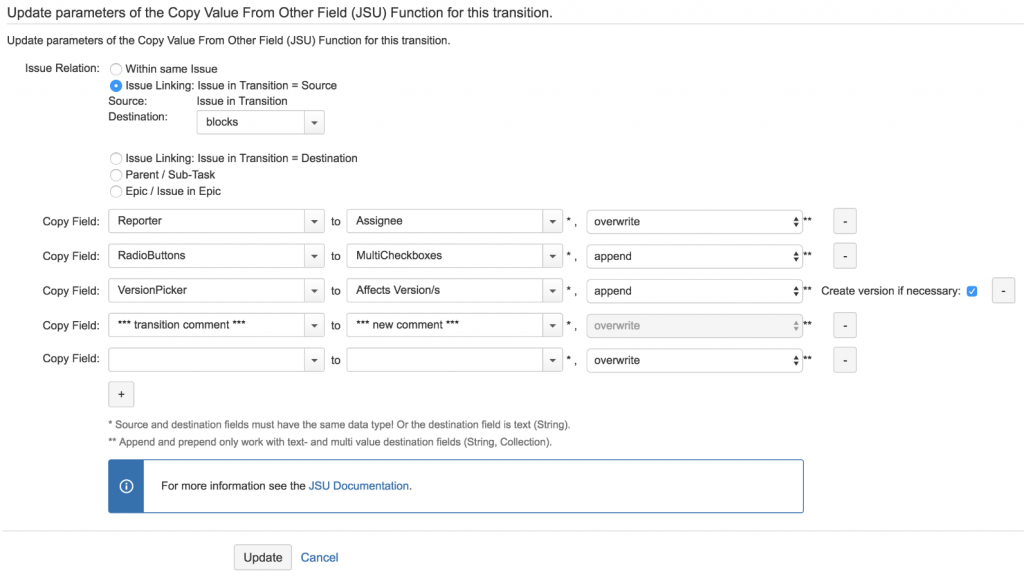Viewport: 1024px width, 579px height.
Task: Select Parent / Sub-Task relation option
Action: click(x=116, y=175)
